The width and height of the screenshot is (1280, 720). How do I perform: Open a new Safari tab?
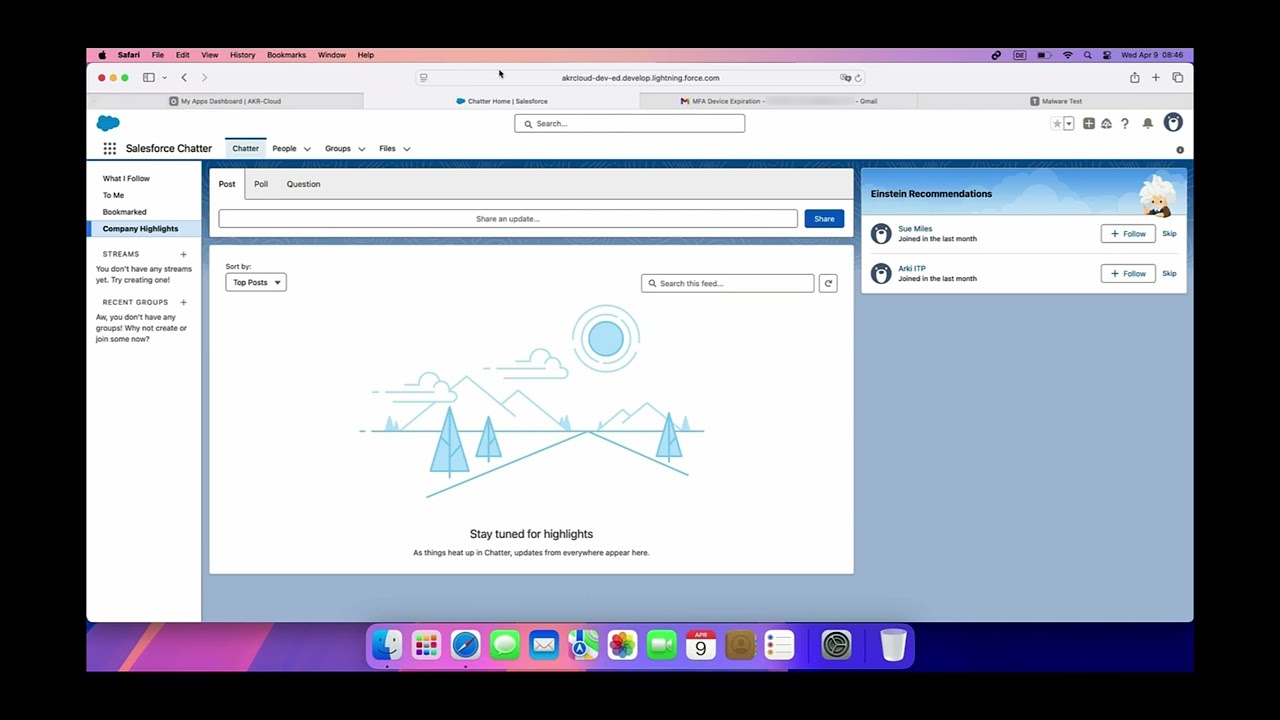[x=1156, y=77]
